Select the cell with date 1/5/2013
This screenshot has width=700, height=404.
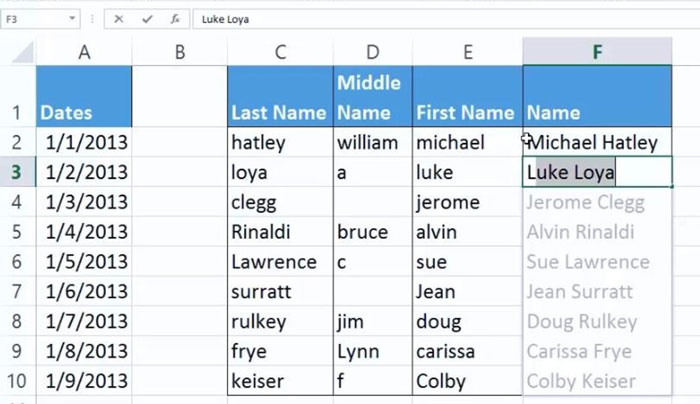(x=84, y=262)
